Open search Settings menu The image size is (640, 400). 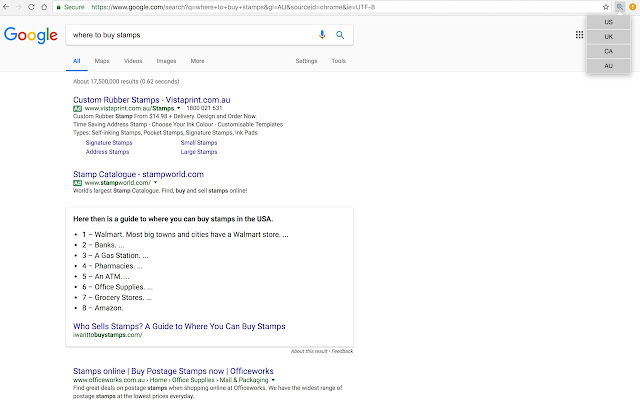pos(307,61)
